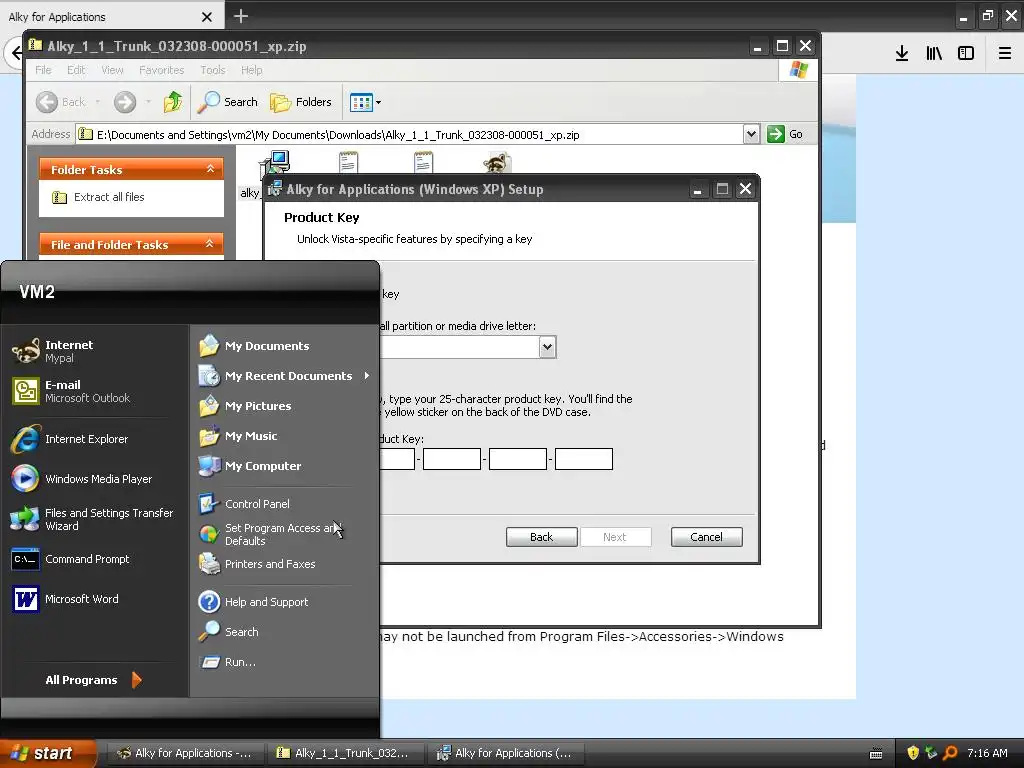Screen dimensions: 1024x768
Task: Expand All Programs list
Action: point(93,680)
